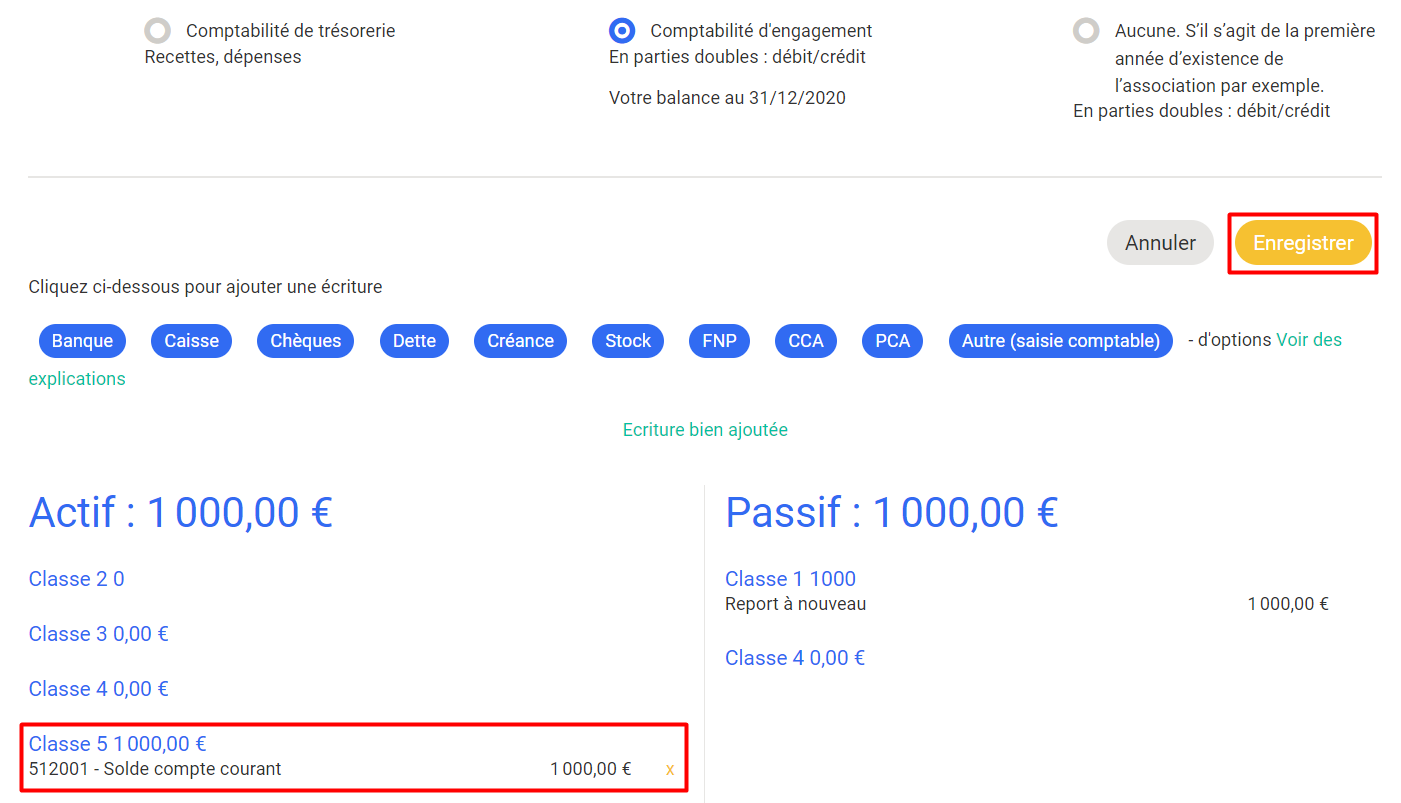Choose the Aucune radio option
The image size is (1401, 803).
pos(1086,31)
